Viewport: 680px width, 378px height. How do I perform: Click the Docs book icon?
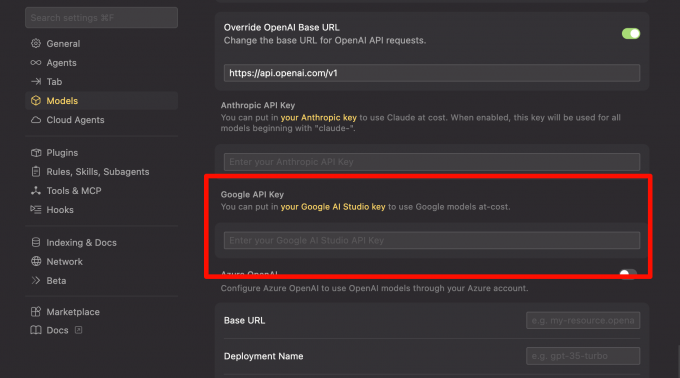[x=36, y=330]
